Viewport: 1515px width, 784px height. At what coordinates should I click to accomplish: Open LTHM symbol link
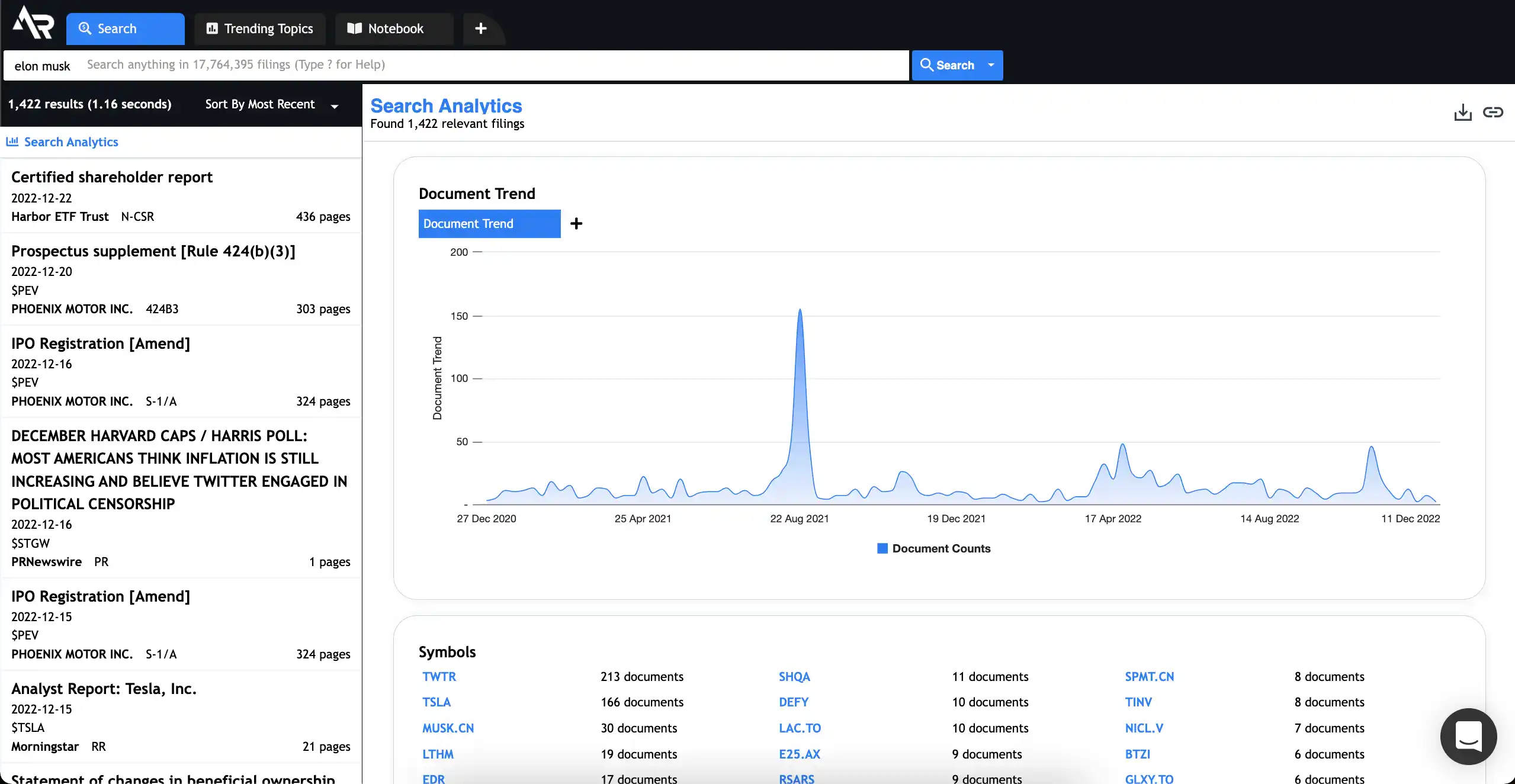[x=438, y=754]
